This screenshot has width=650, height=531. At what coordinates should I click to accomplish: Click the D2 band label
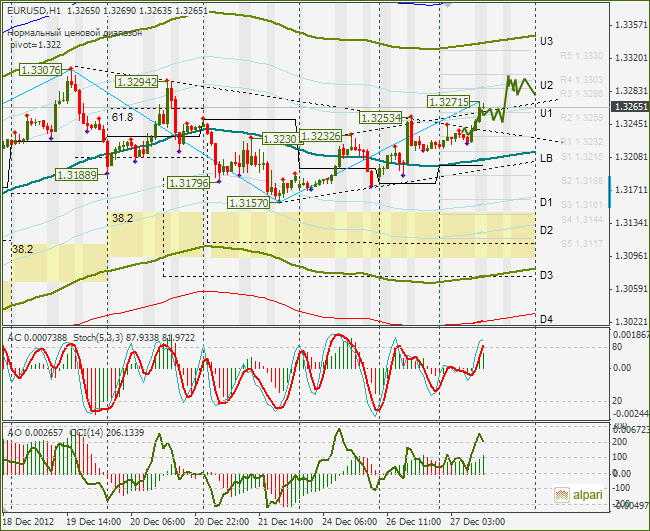(x=546, y=230)
